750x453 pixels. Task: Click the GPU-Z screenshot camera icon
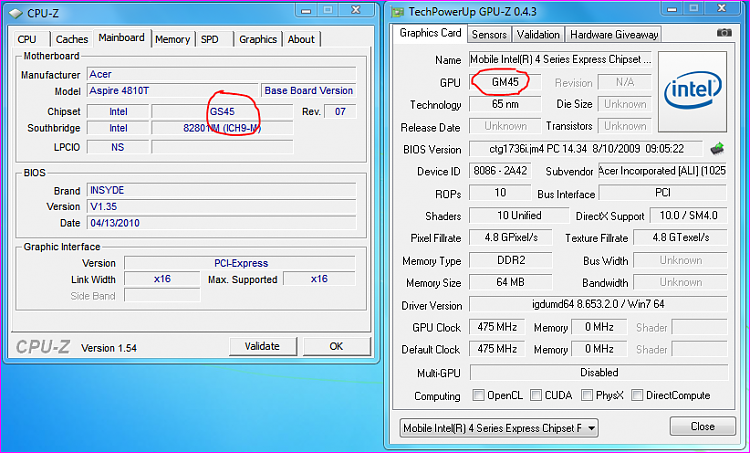tap(724, 33)
